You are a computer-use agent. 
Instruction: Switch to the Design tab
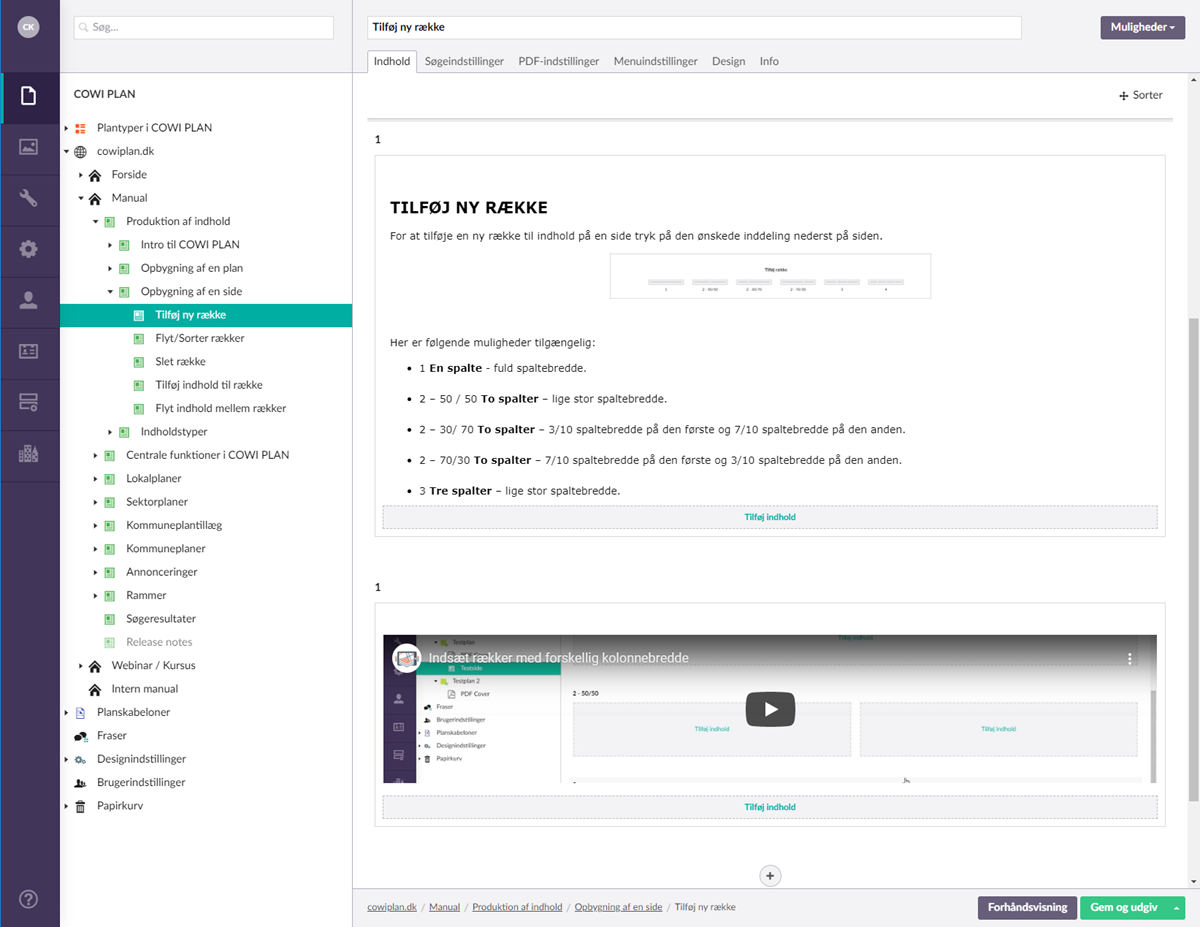[x=728, y=61]
